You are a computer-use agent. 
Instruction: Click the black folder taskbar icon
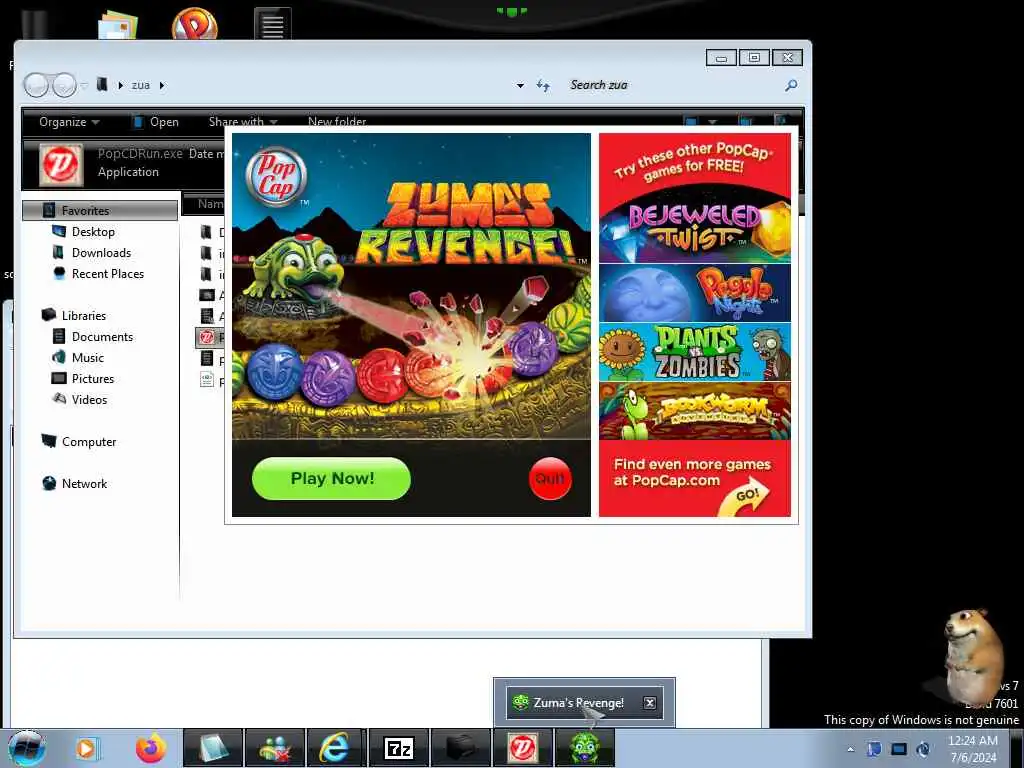(460, 748)
